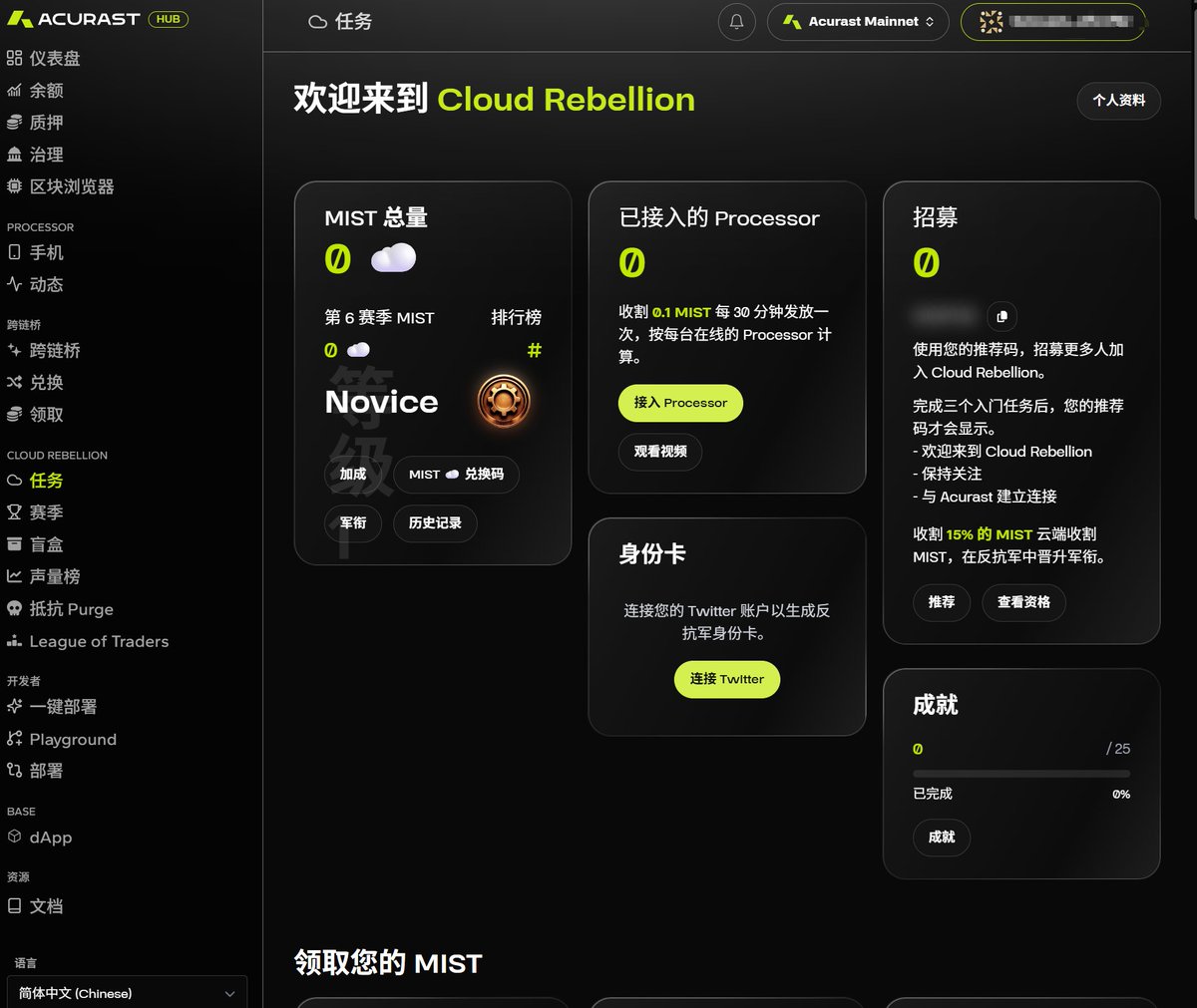This screenshot has width=1197, height=1008.
Task: Click the 历史记录 button
Action: [435, 523]
